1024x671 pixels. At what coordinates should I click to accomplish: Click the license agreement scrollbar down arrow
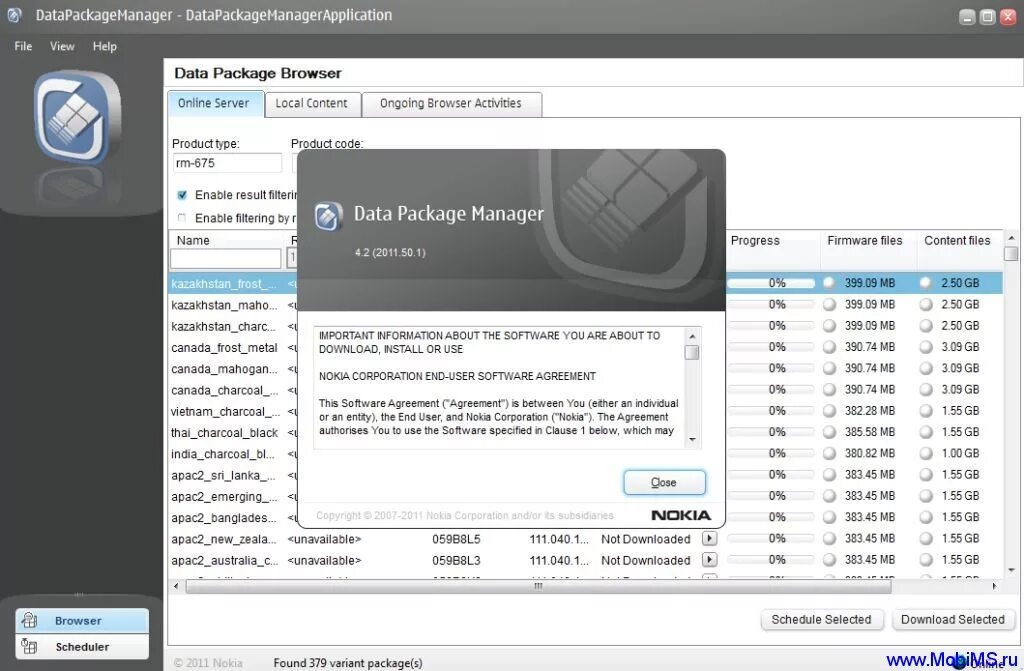coord(692,440)
